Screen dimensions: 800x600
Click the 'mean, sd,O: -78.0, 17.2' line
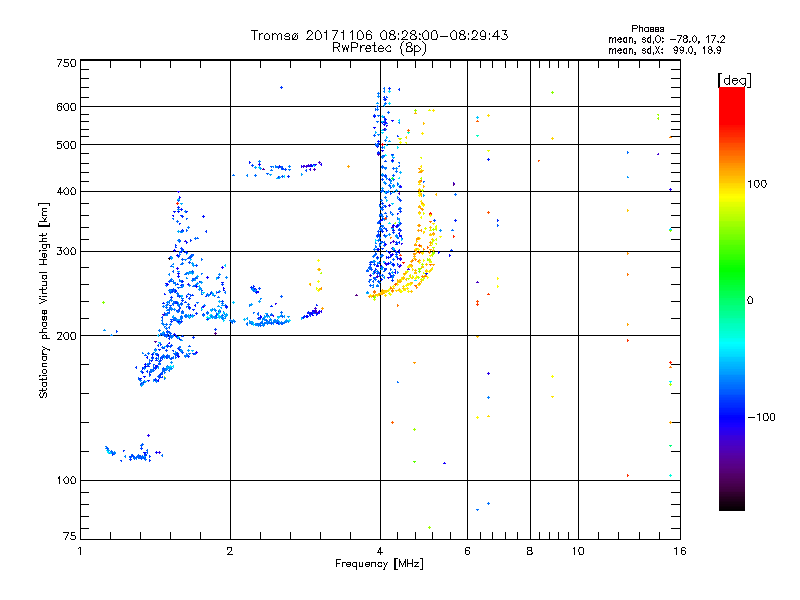click(666, 39)
